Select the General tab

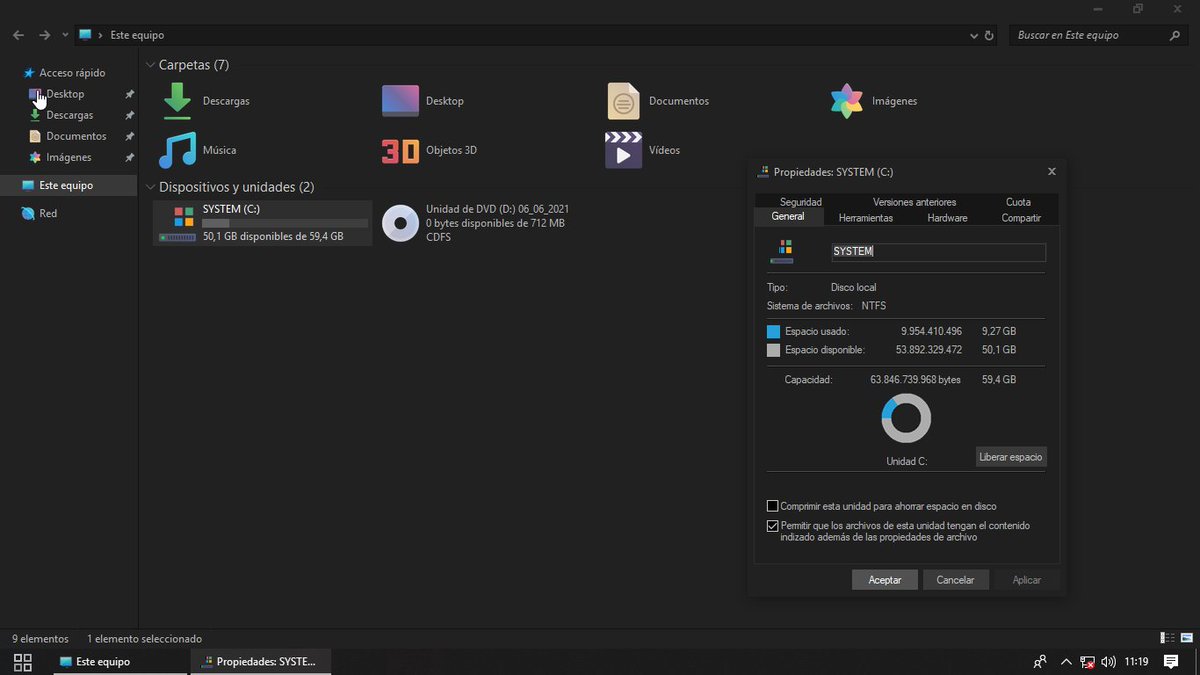(788, 216)
